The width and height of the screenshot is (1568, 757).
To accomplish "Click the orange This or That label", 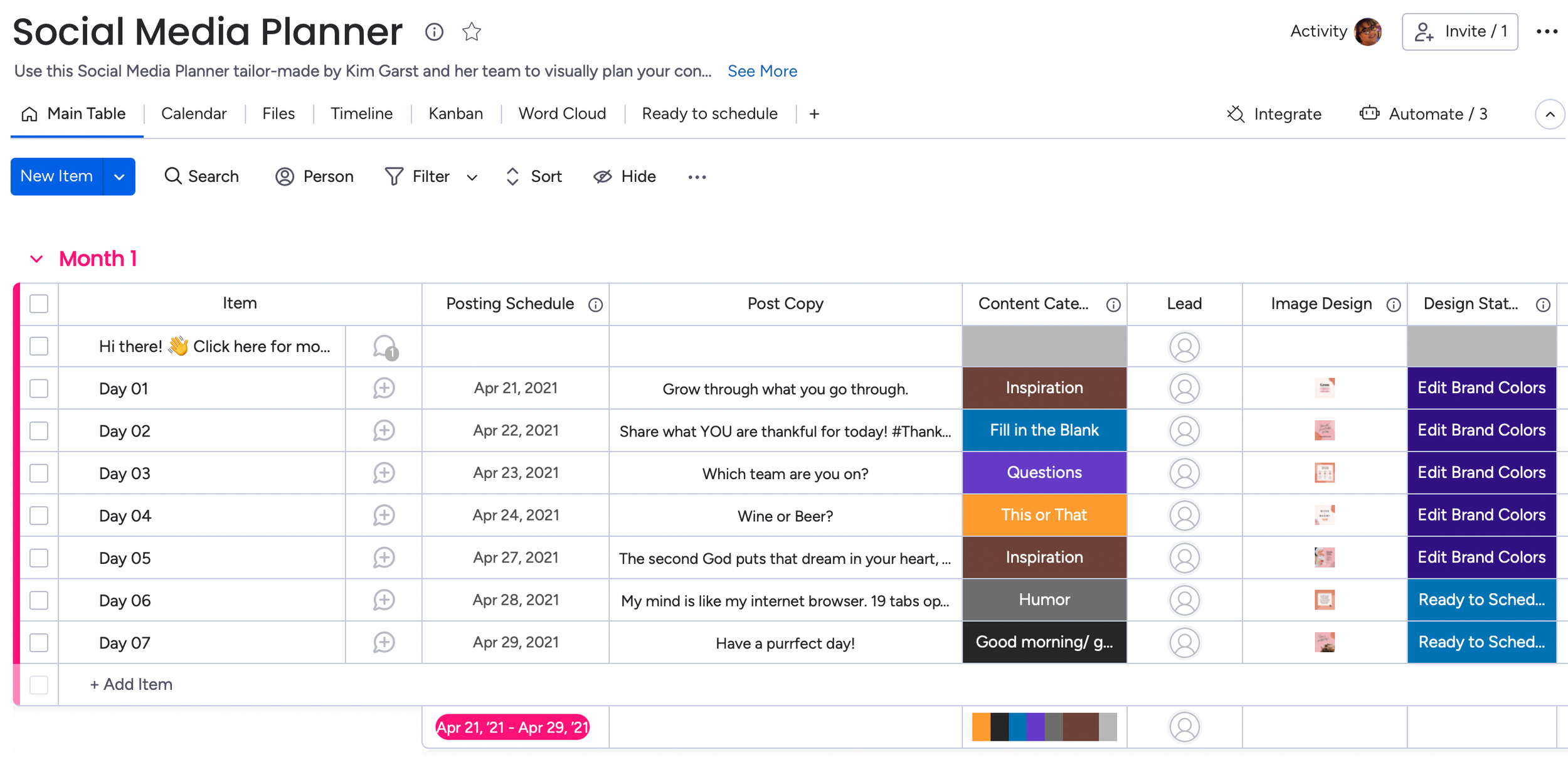I will click(1044, 515).
